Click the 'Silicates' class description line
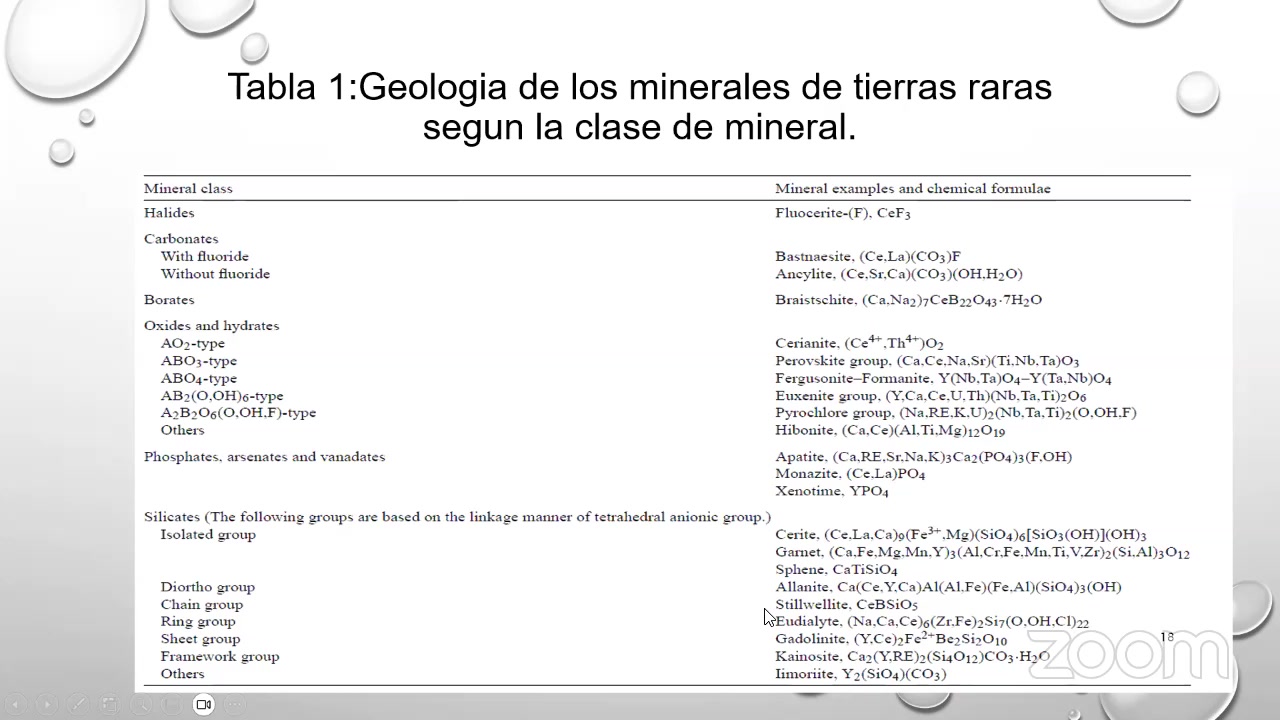This screenshot has width=1280, height=720. 457,517
